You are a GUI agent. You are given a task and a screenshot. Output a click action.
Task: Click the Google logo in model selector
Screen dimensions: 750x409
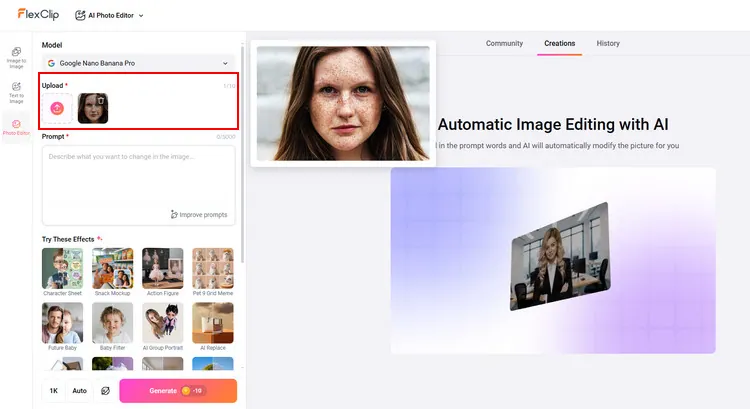coord(51,63)
